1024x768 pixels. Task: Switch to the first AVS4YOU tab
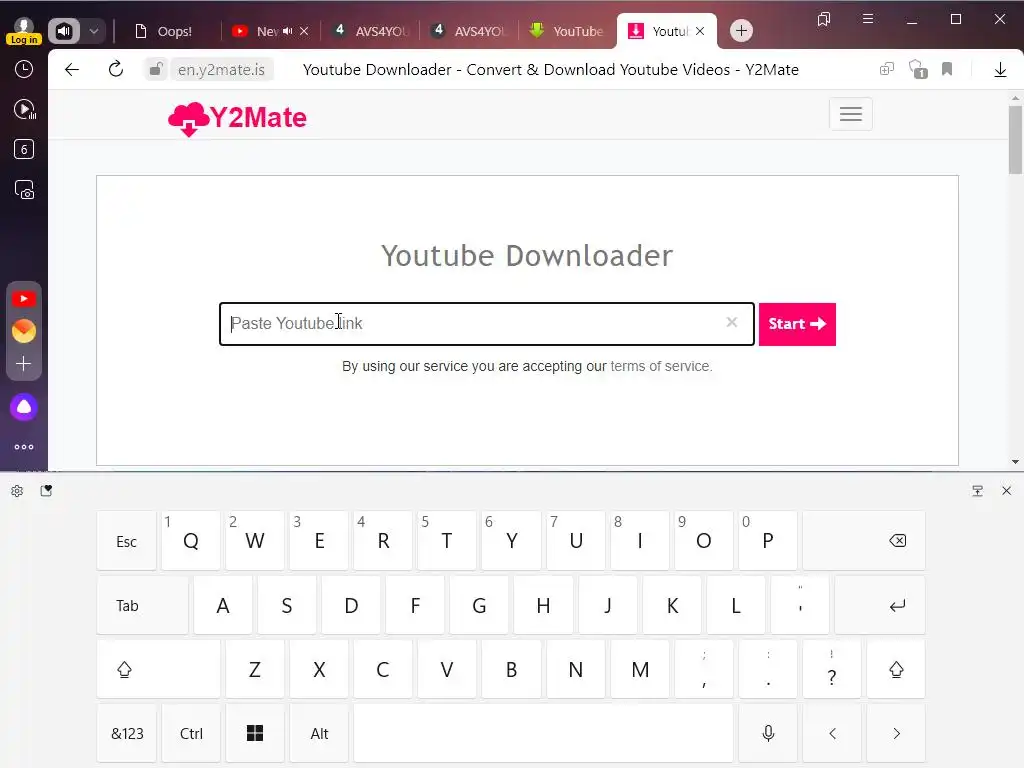point(370,31)
